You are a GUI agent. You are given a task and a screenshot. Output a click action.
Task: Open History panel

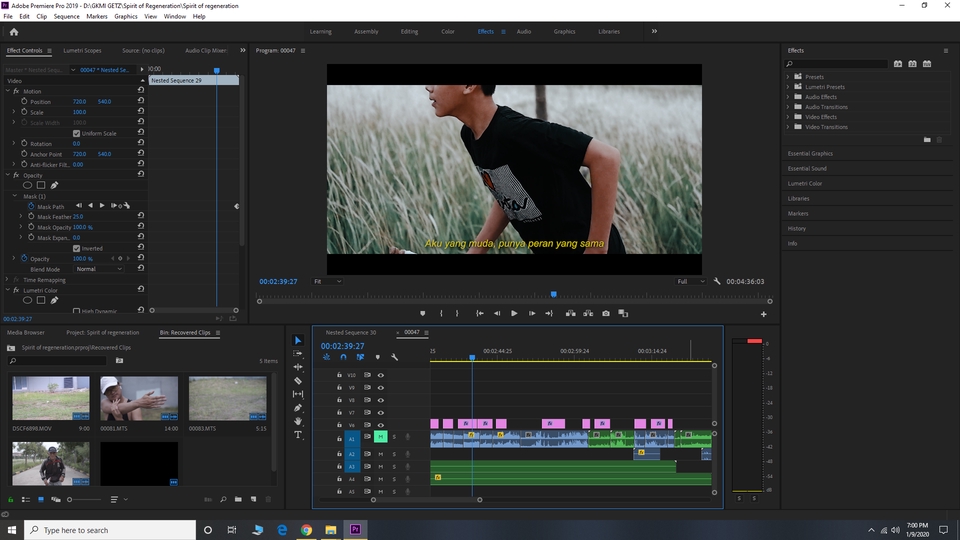click(797, 228)
